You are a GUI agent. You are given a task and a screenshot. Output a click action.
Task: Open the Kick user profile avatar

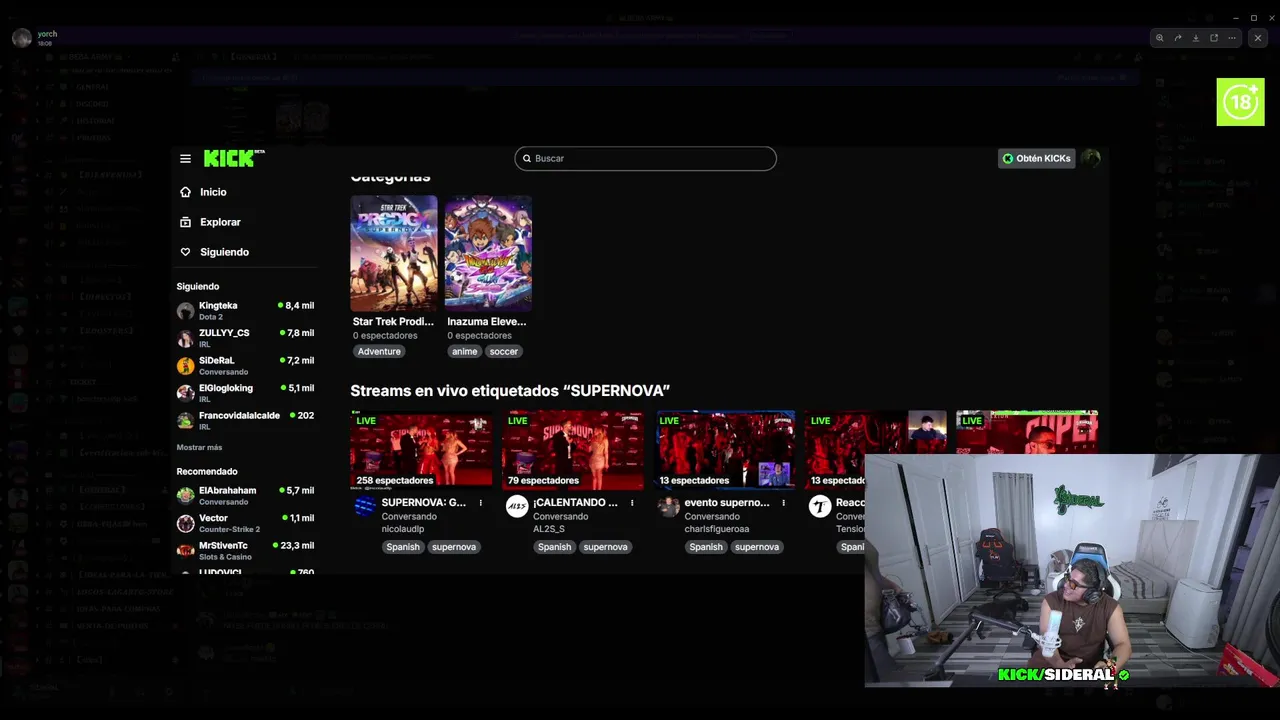coord(1090,158)
